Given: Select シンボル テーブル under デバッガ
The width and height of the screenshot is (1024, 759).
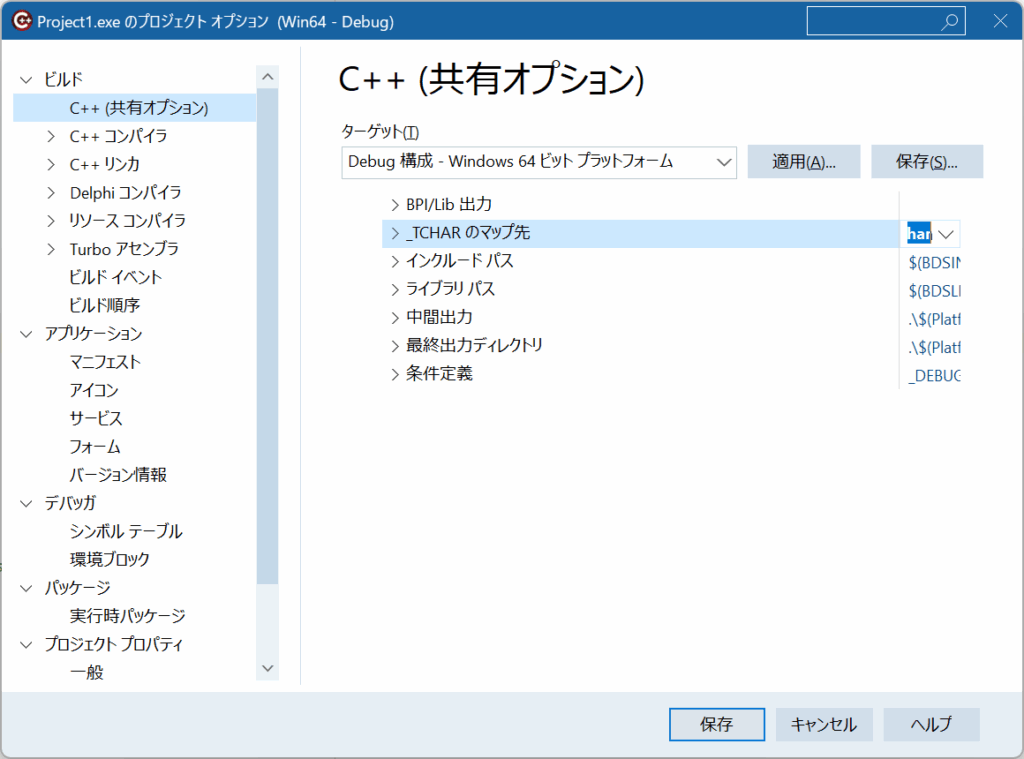Looking at the screenshot, I should click(126, 531).
